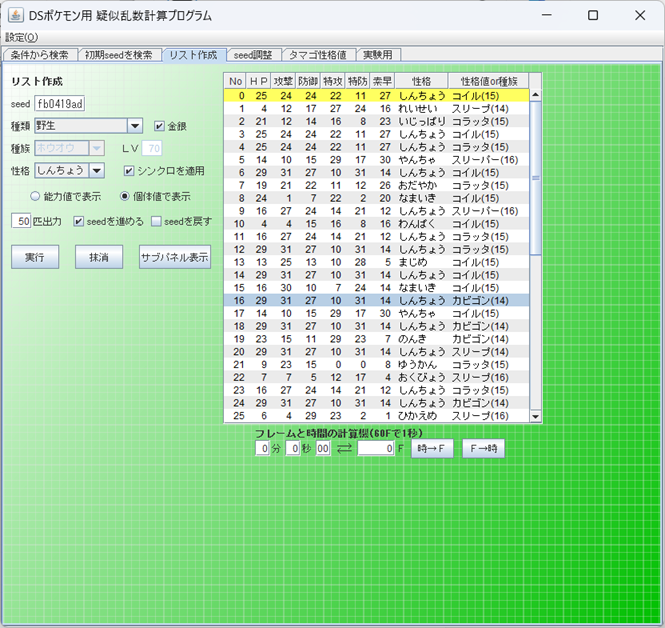Click the 性格 column header
665x628 pixels.
422,81
